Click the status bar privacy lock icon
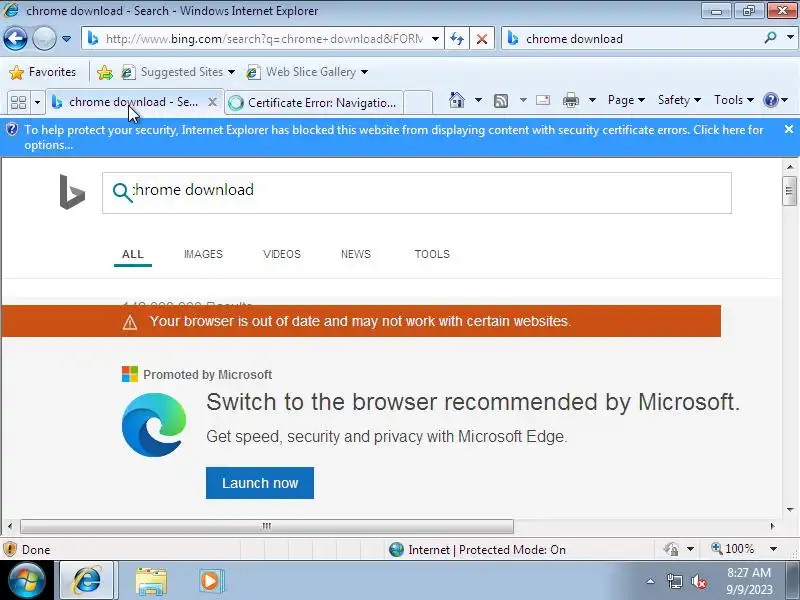Screen dimensions: 800x600 671,549
